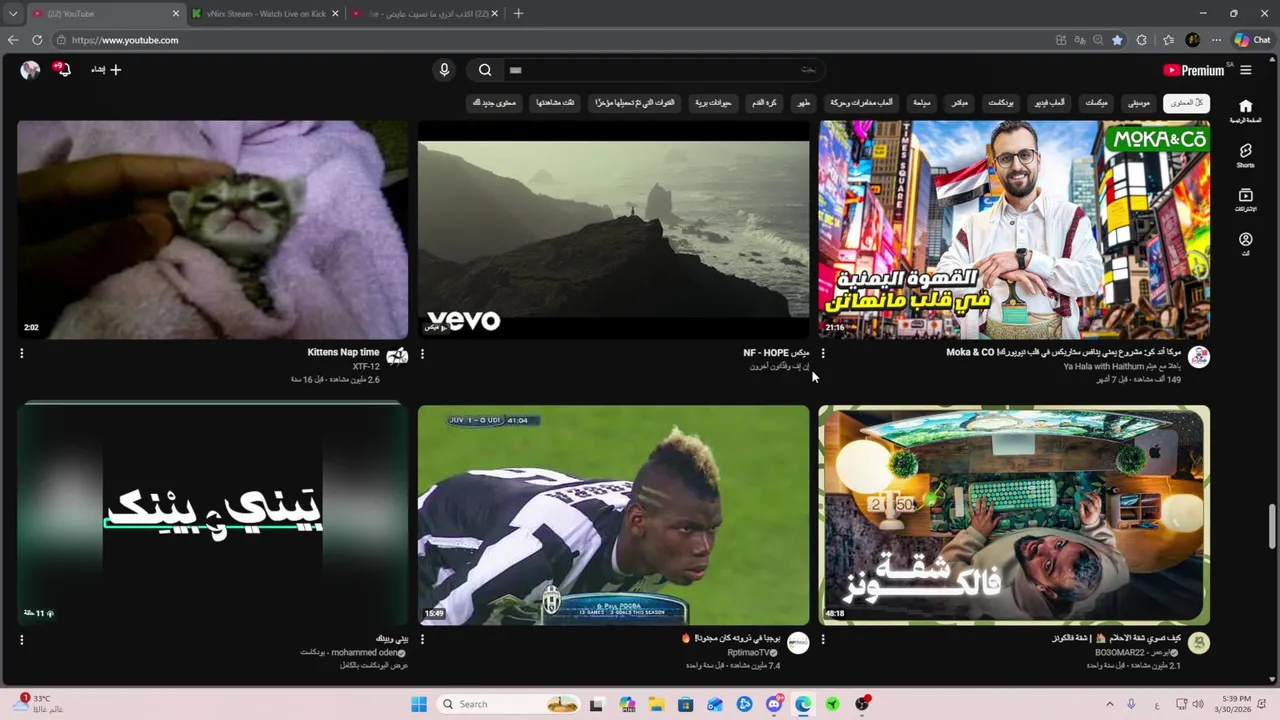This screenshot has height=720, width=1280.
Task: Select the 'ميكسات' filter chip
Action: tap(1097, 103)
